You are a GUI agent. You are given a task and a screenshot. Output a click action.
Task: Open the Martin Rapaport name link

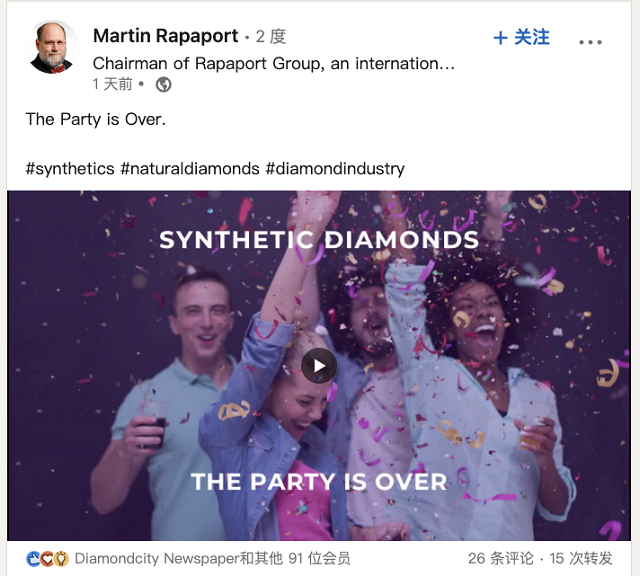[x=165, y=36]
